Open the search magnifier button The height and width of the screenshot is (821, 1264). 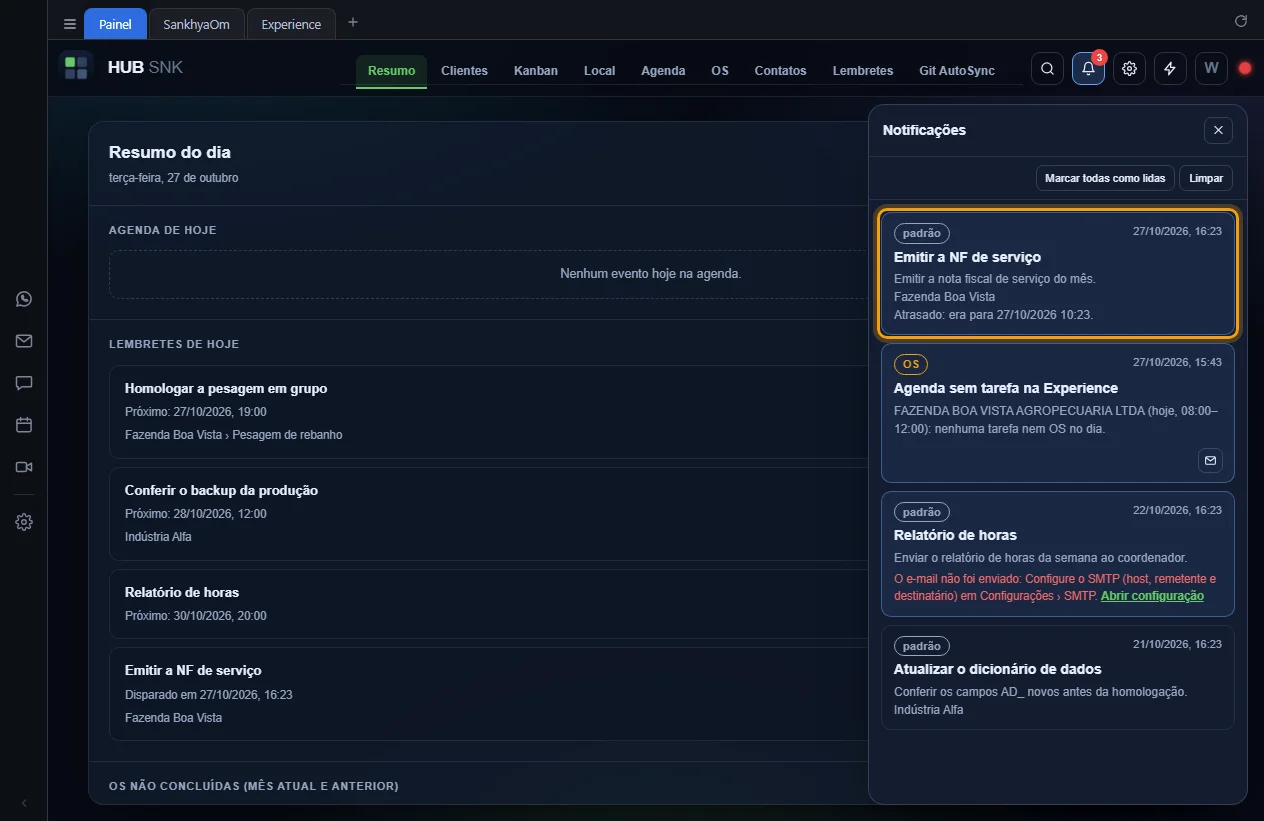pos(1047,68)
